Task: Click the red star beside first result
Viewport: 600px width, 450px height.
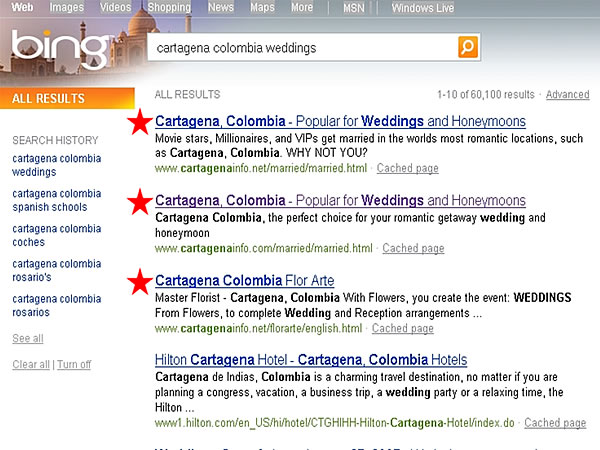Action: click(x=140, y=123)
